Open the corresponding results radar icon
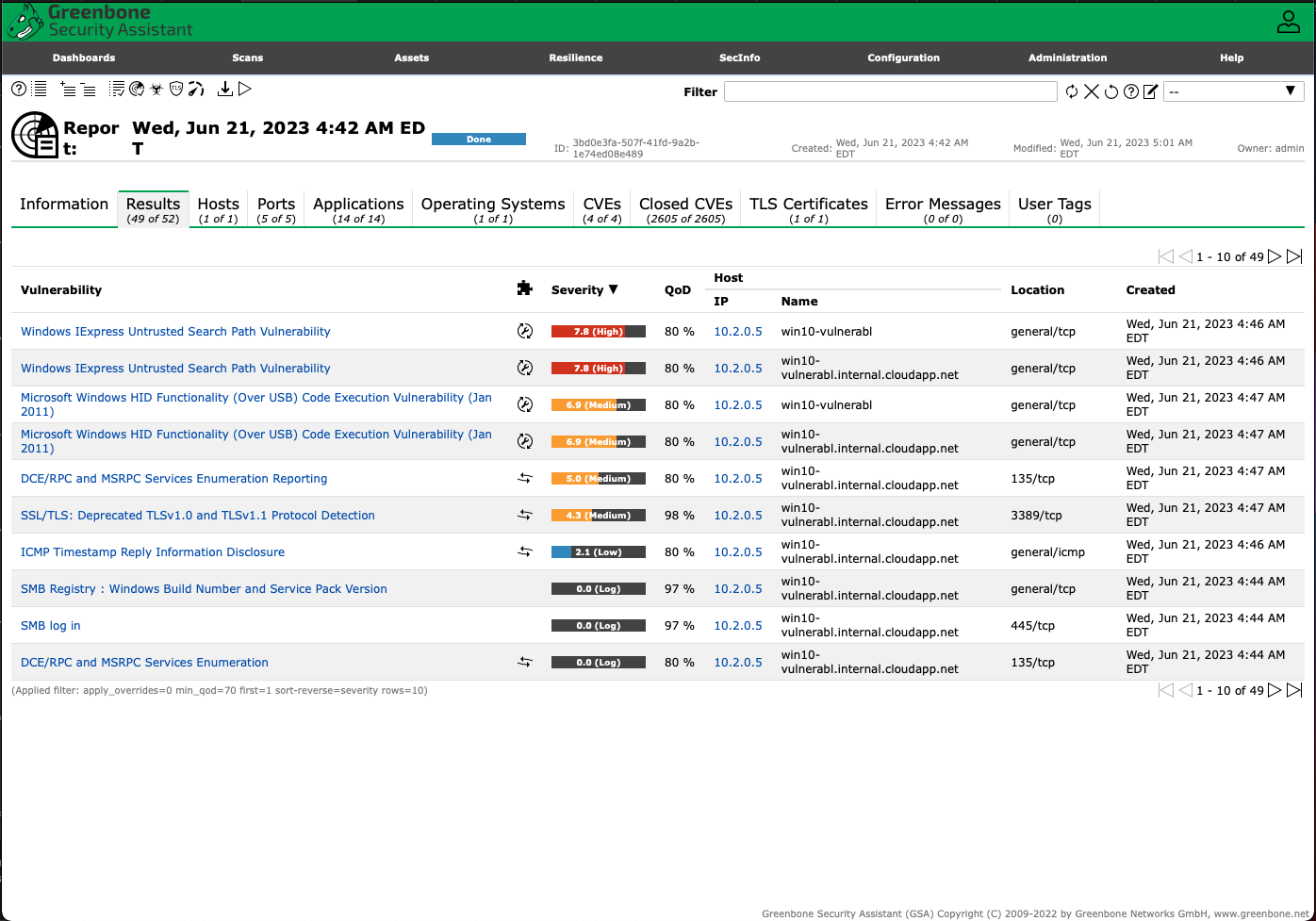 [137, 90]
